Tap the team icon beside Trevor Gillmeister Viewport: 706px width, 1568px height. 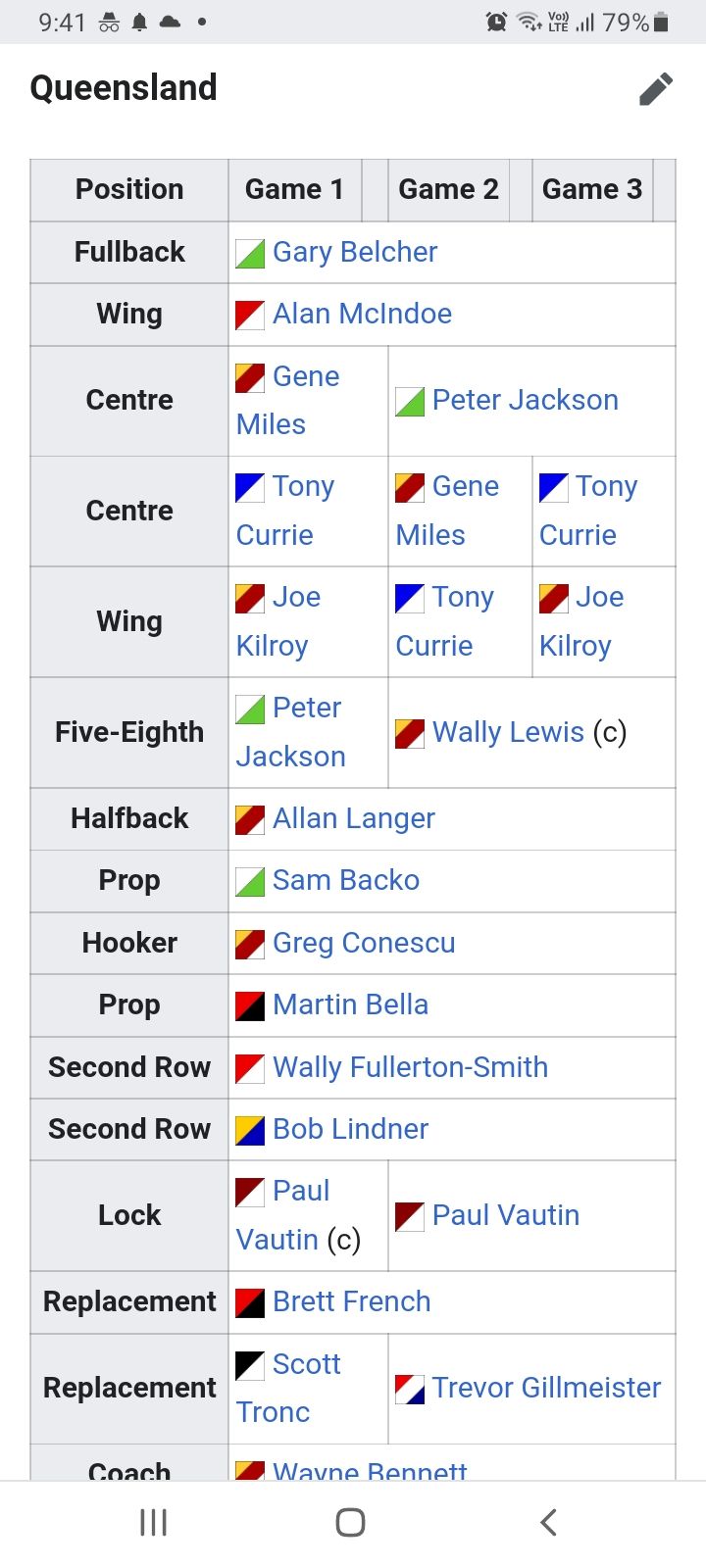click(x=410, y=1389)
